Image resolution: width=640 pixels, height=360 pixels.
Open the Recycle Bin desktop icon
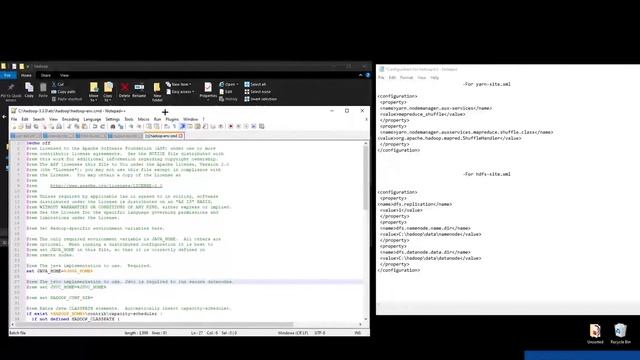pyautogui.click(x=620, y=333)
